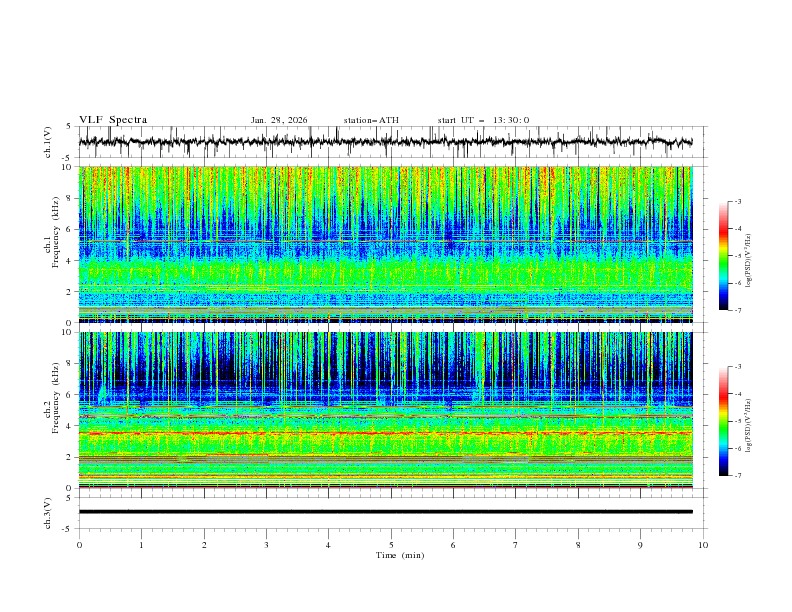Click the ch.2 PSD color scale bar
The width and height of the screenshot is (792, 612).
pos(723,421)
